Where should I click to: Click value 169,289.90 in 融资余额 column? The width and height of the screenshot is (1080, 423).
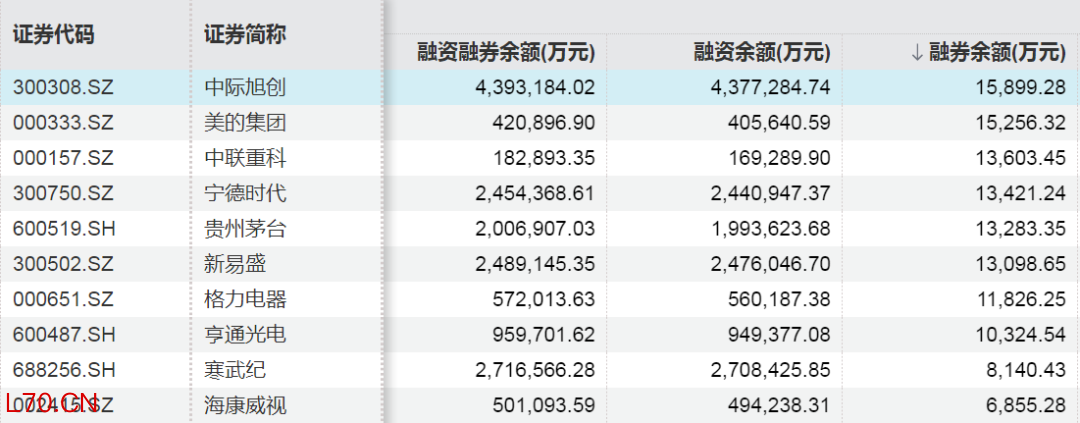point(779,158)
